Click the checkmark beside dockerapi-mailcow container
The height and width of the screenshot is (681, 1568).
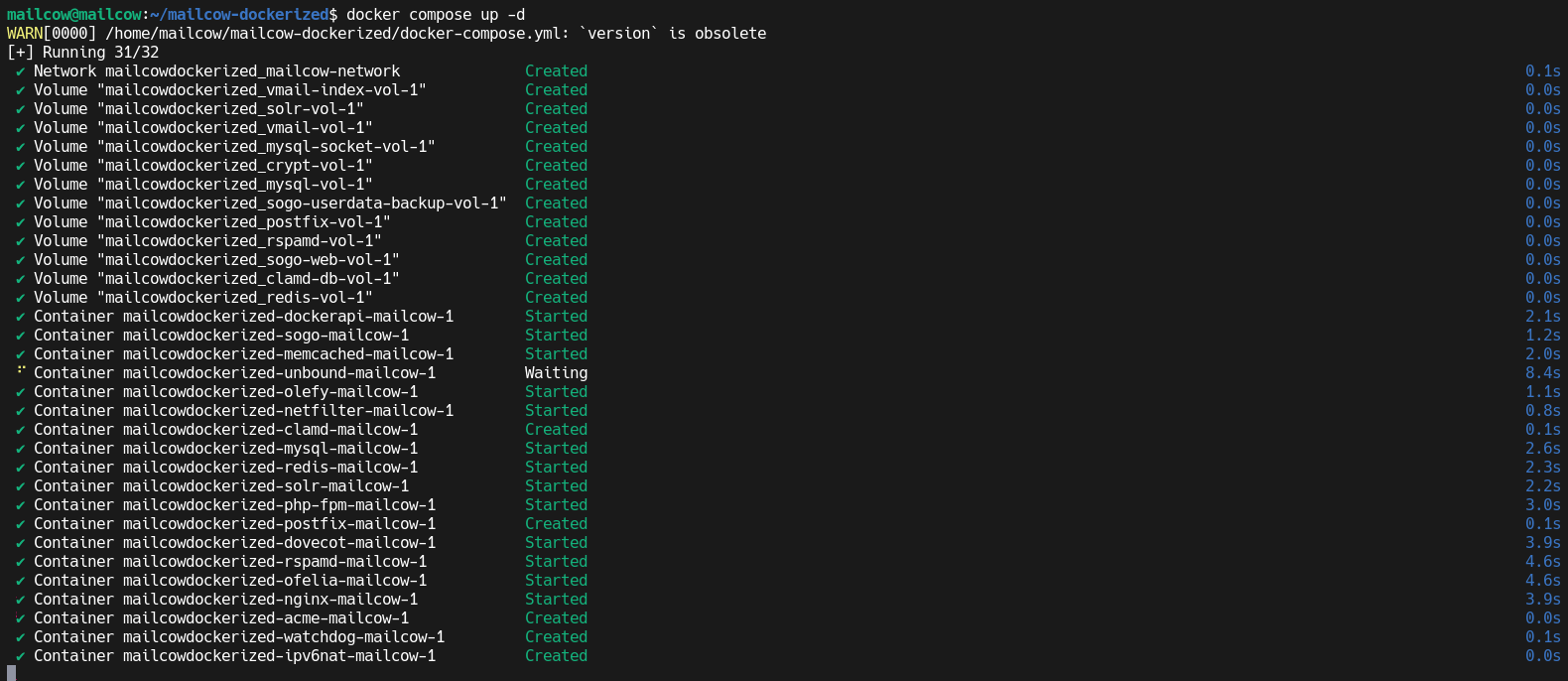tap(21, 317)
